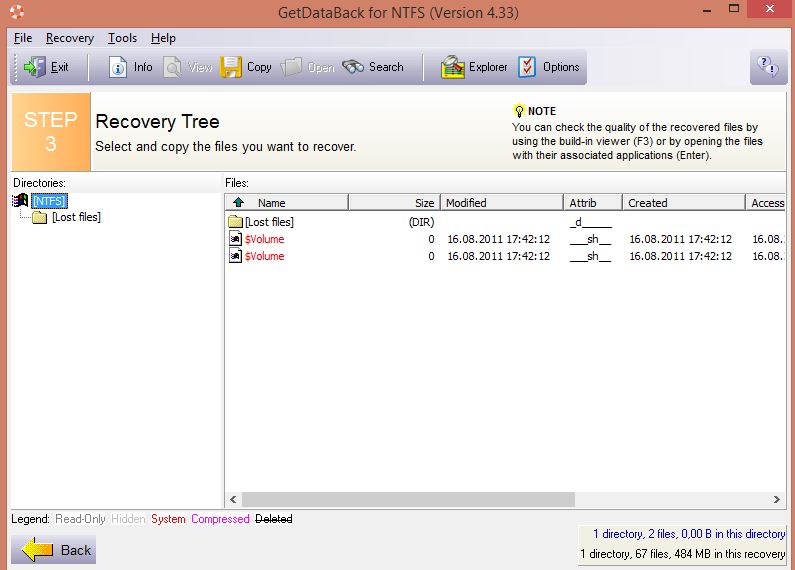Sort files by Size column header
The height and width of the screenshot is (570, 795).
point(394,202)
